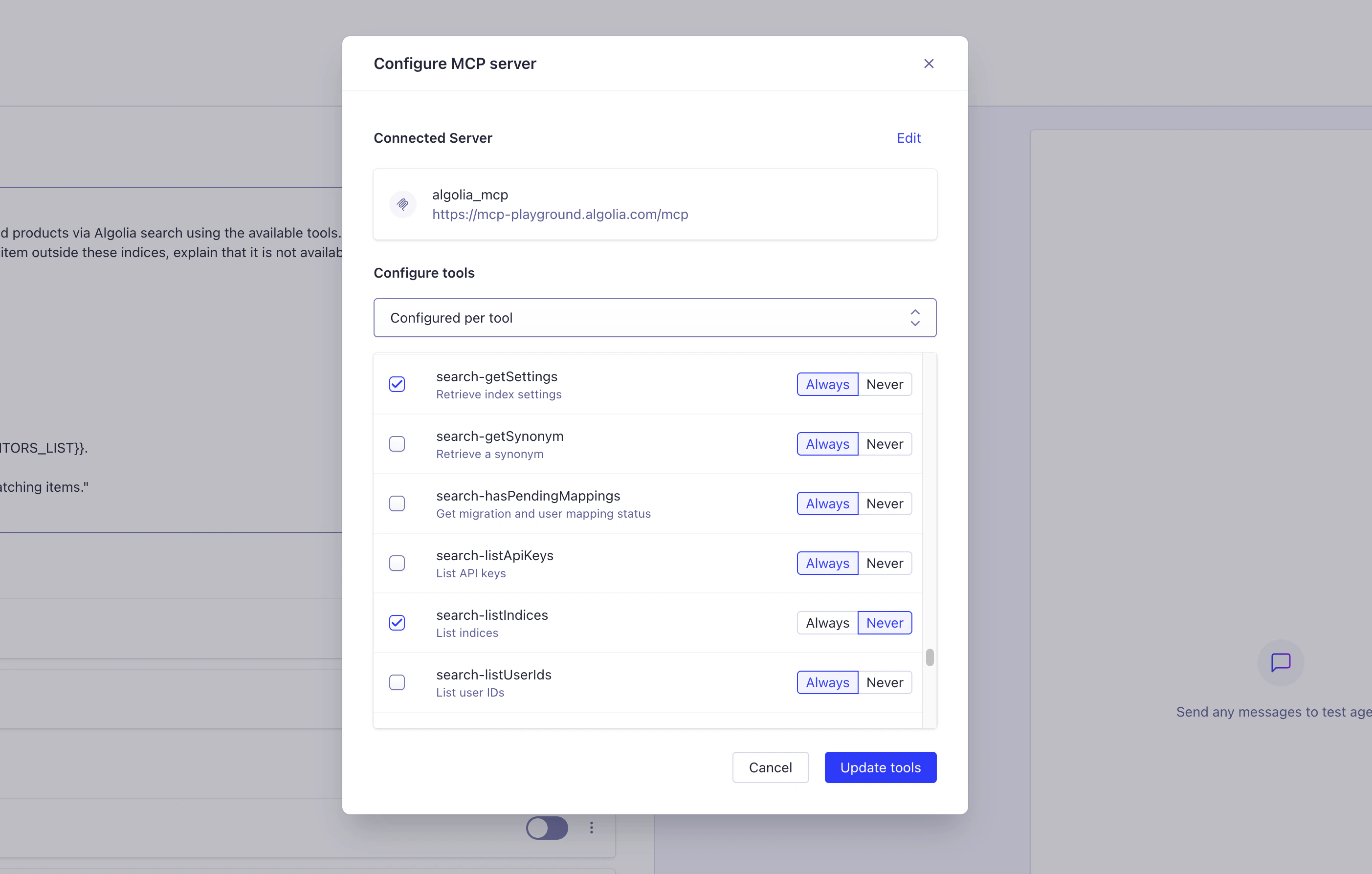Viewport: 1372px width, 874px height.
Task: Click the dropdown's down chevron
Action: 915,324
